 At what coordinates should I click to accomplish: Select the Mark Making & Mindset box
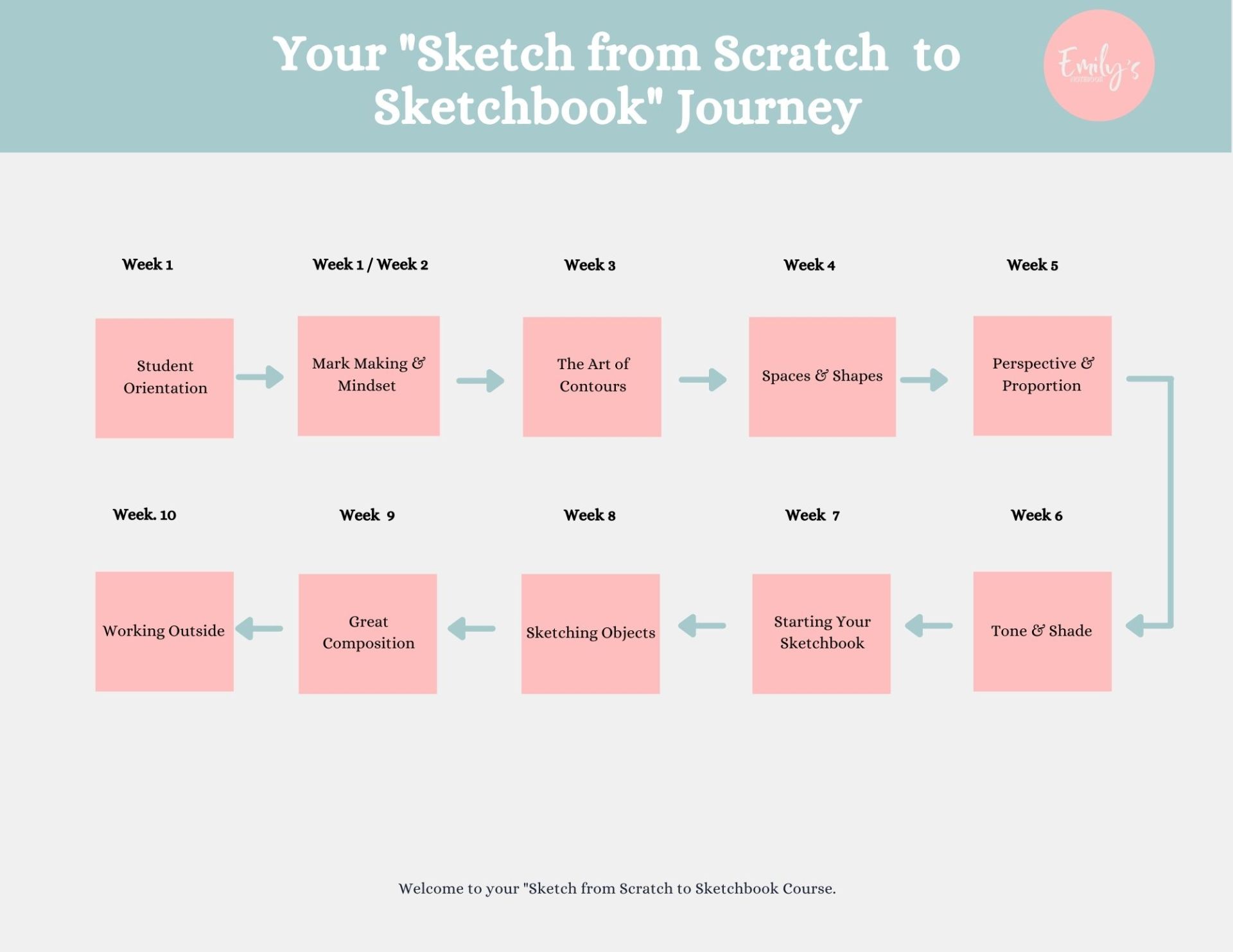tap(369, 376)
